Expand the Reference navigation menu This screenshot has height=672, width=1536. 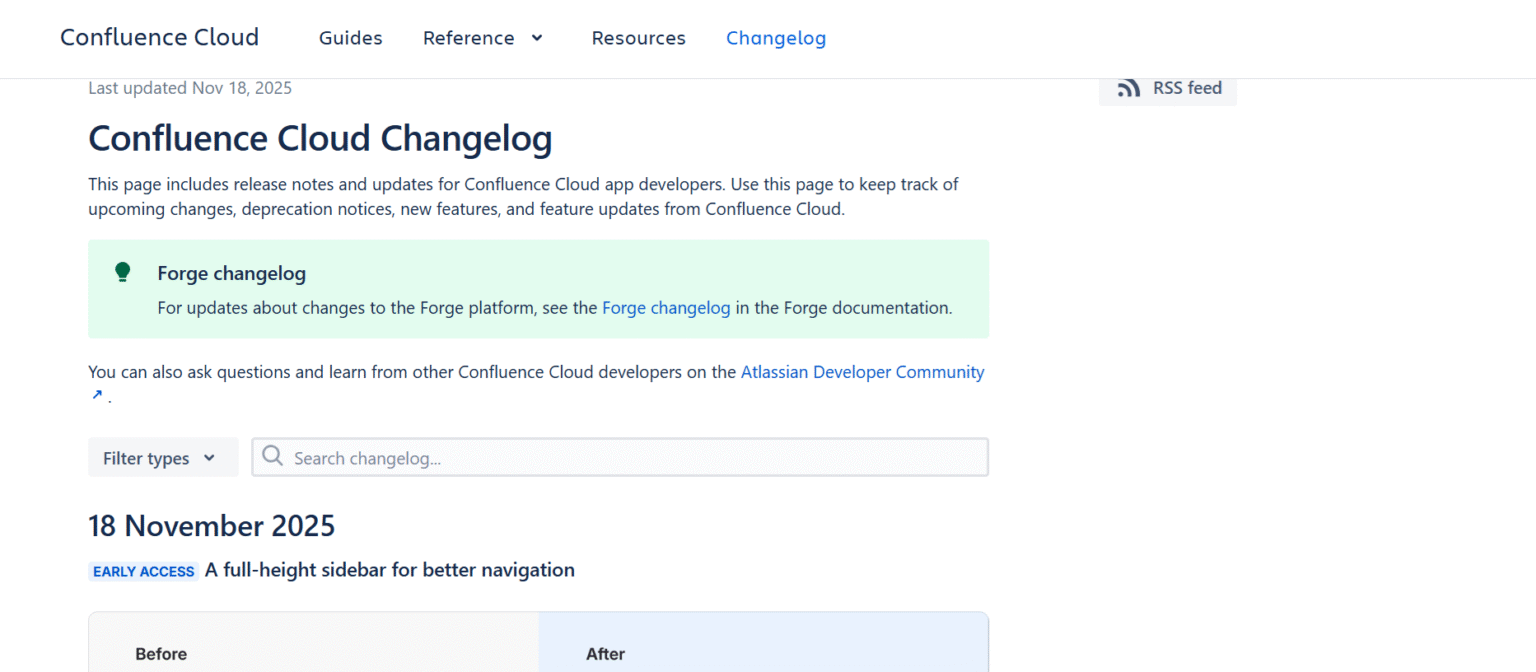(483, 38)
